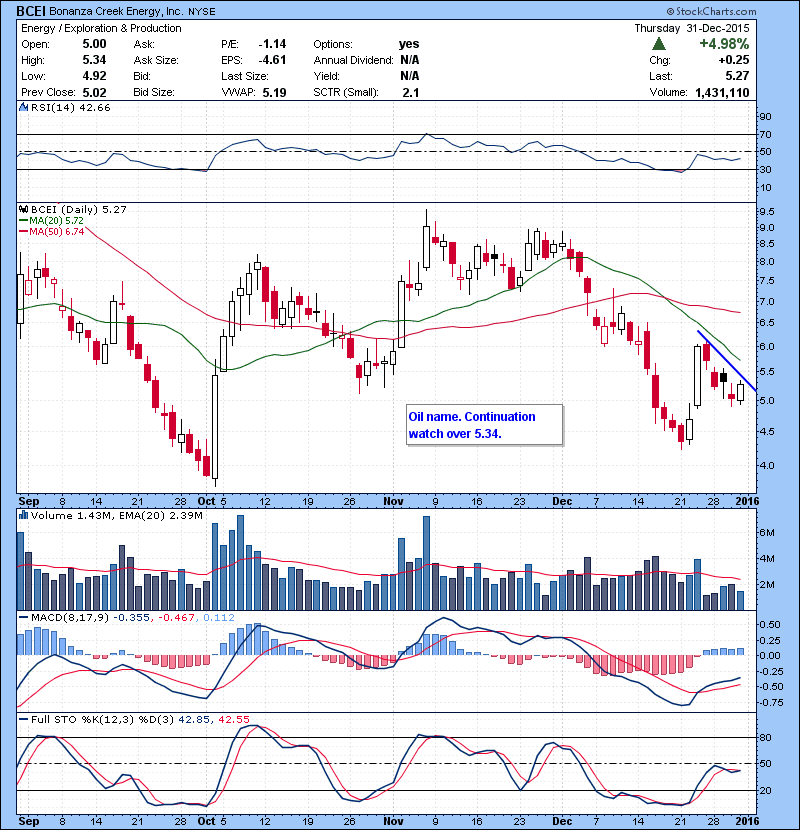
Task: Click the SCTR (Small) value "2.1"
Action: 411,93
